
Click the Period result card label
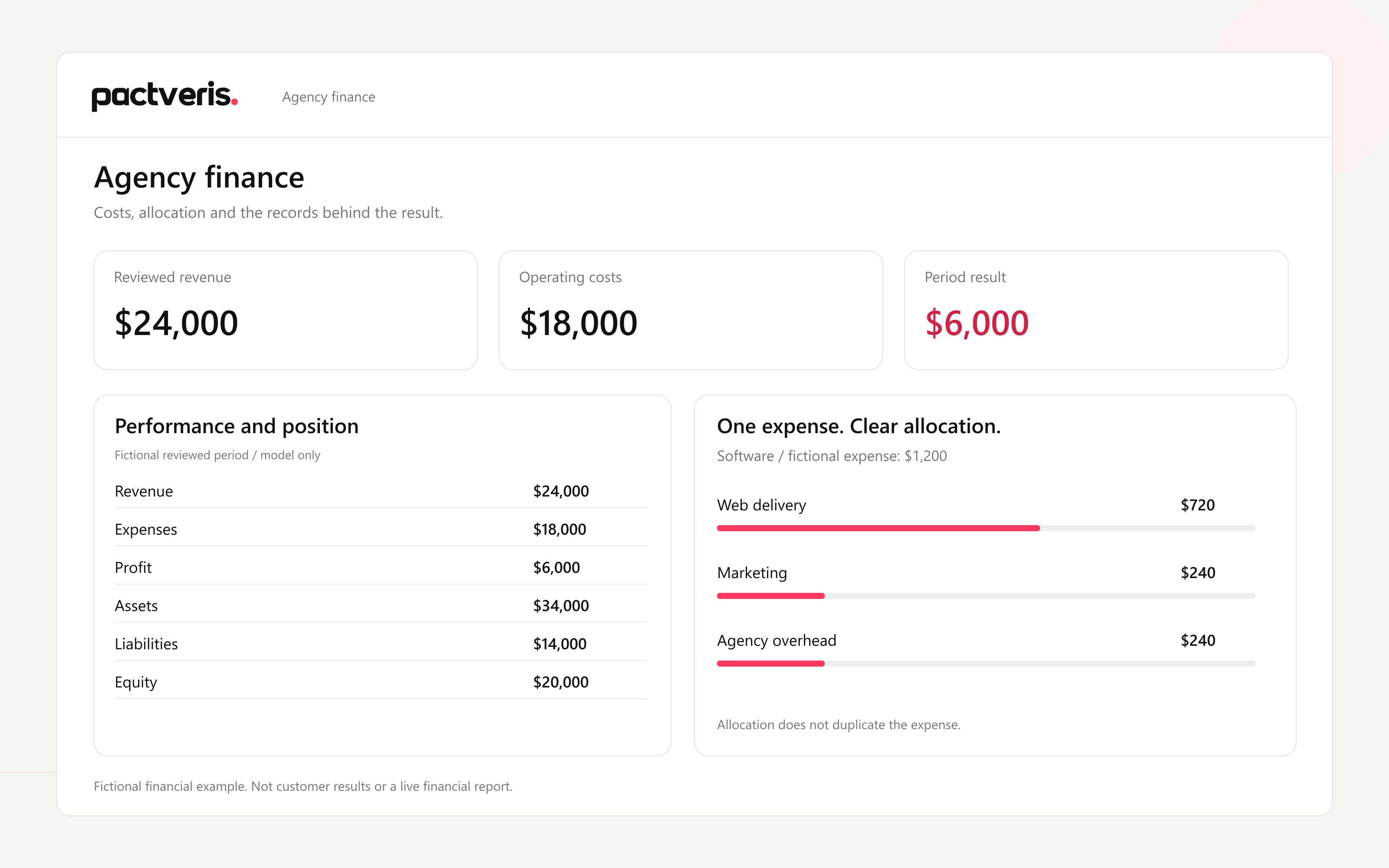point(965,277)
